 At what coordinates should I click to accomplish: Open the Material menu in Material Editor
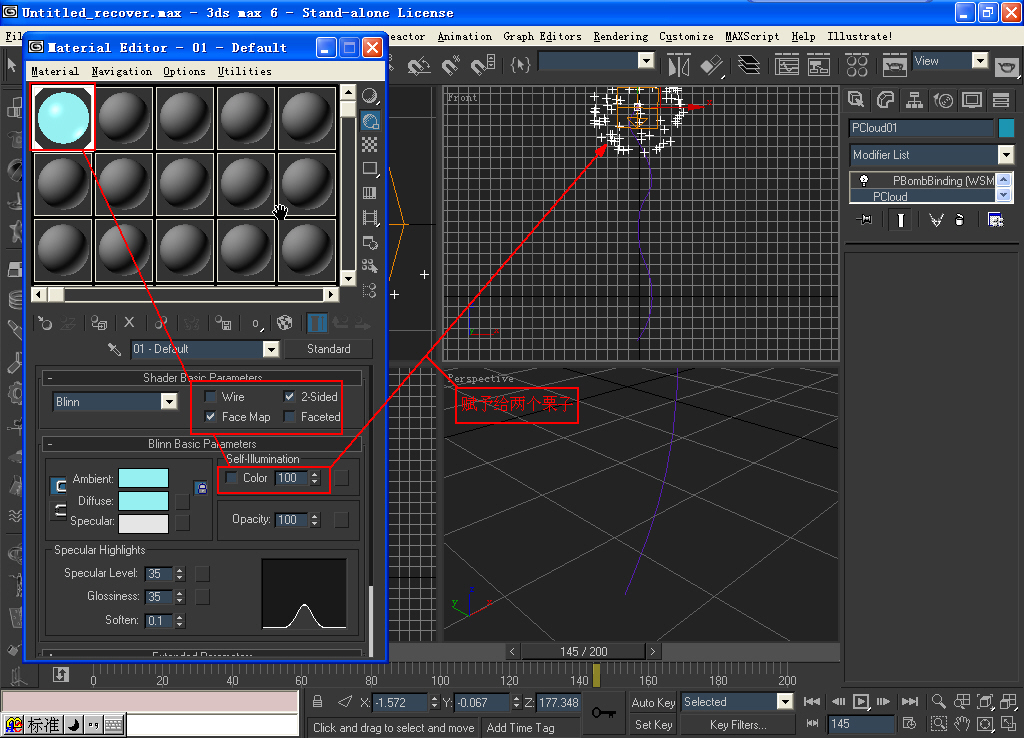(x=55, y=71)
